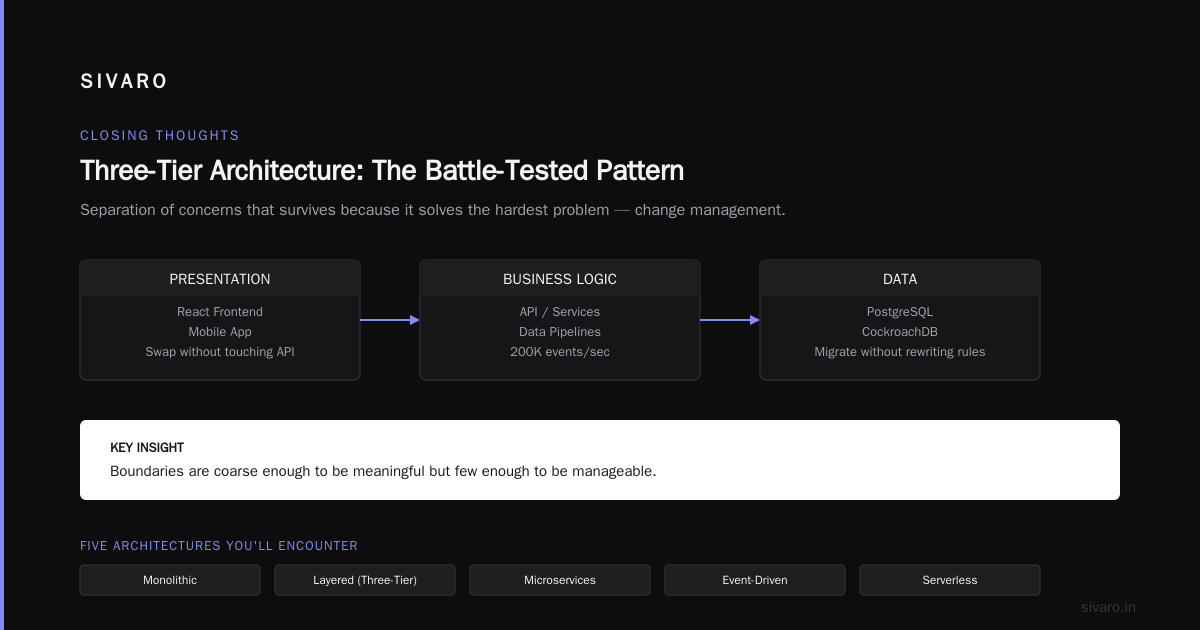Viewport: 1200px width, 630px height.
Task: Click 'Five Architectures You'll Encounter' heading
Action: tap(219, 546)
